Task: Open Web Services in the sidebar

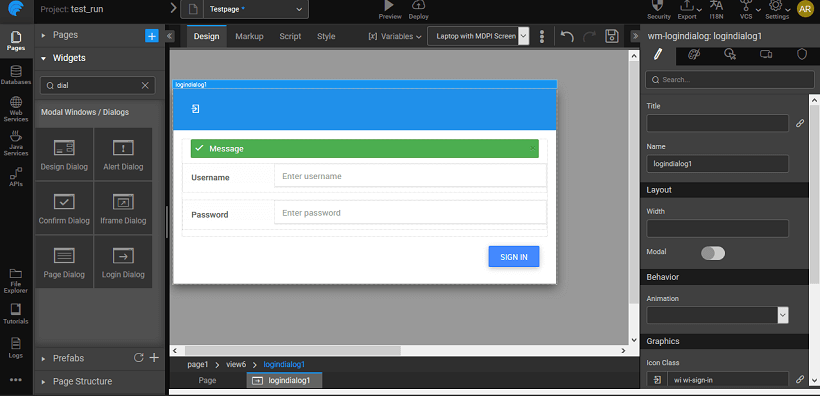Action: pyautogui.click(x=16, y=109)
